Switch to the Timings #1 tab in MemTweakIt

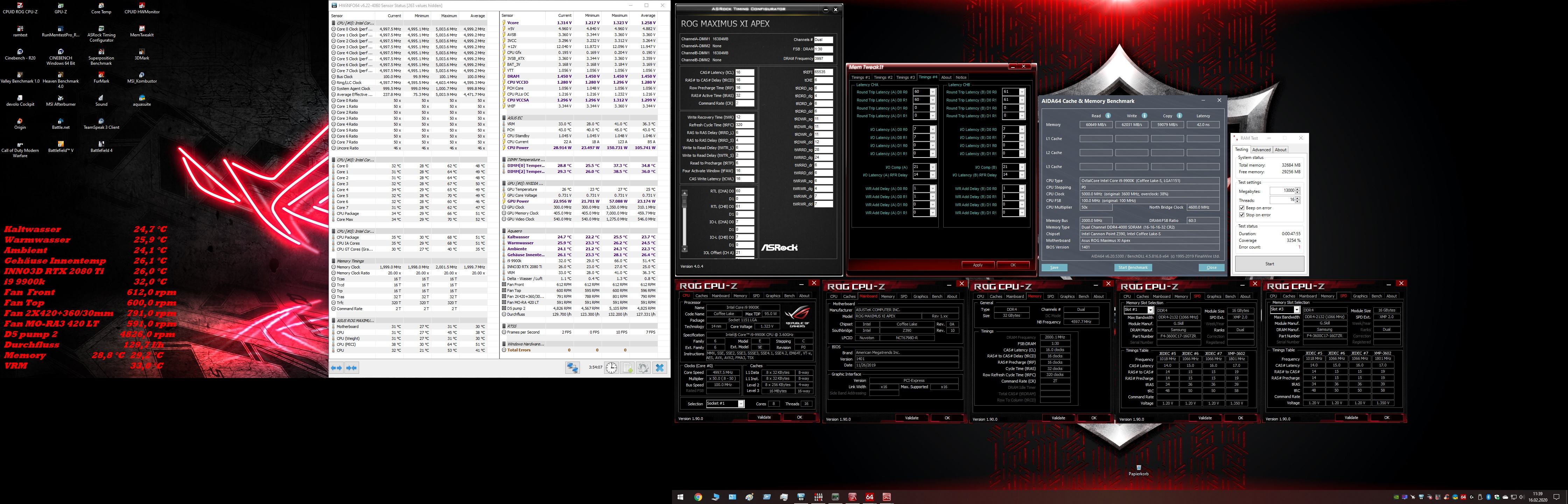860,77
